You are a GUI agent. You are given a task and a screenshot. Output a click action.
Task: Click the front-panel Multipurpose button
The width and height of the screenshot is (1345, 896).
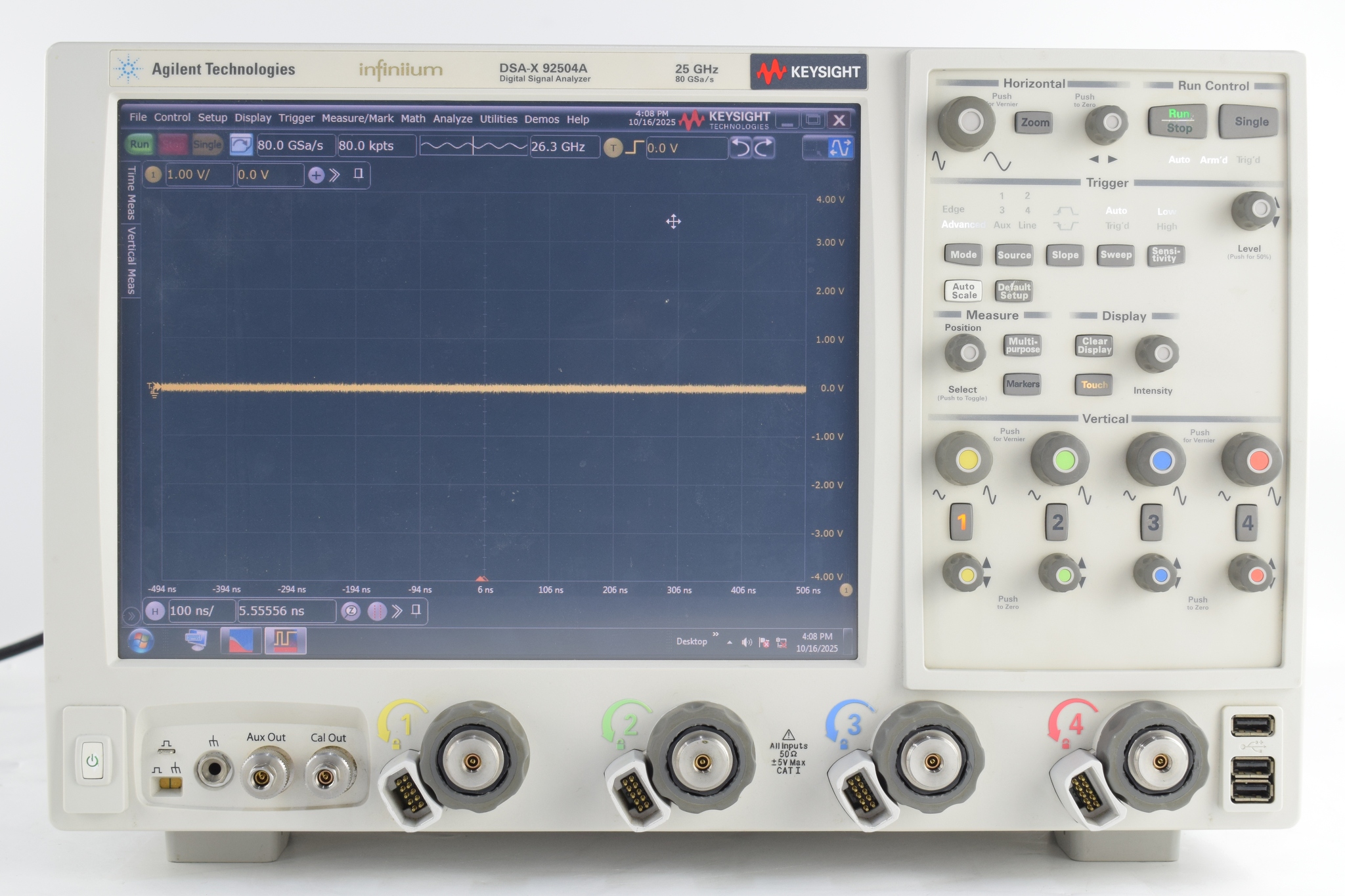(1023, 345)
